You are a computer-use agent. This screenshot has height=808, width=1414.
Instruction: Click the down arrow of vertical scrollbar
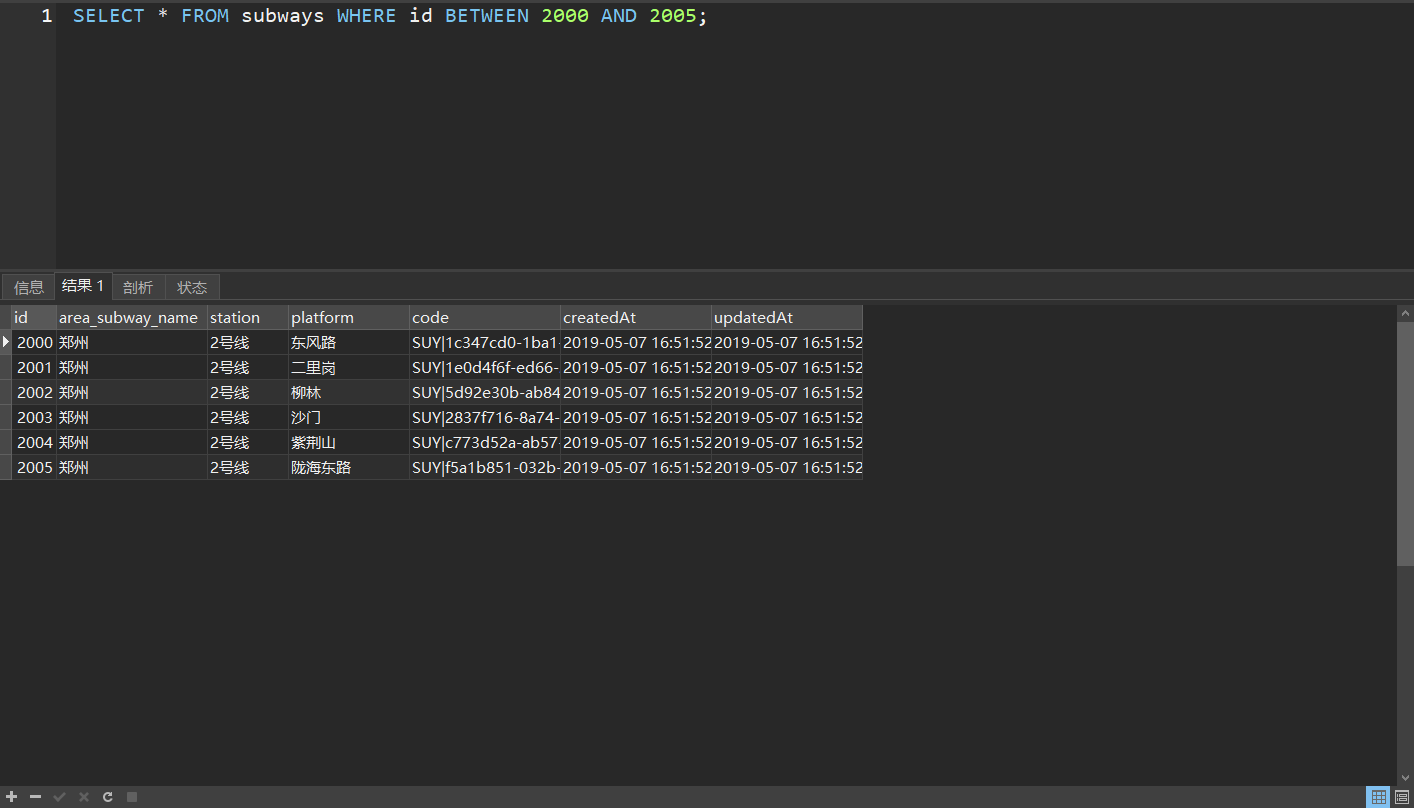[x=1405, y=778]
